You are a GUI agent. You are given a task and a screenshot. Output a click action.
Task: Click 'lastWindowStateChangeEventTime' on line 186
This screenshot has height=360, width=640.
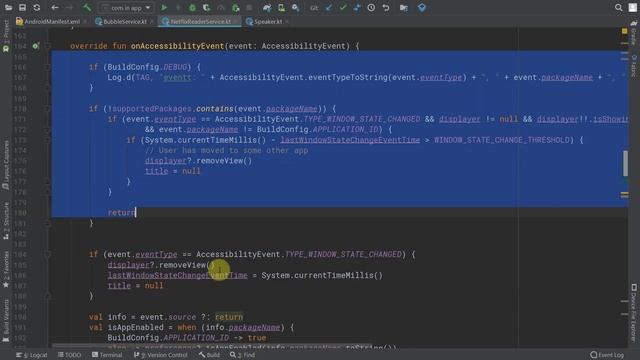point(178,276)
